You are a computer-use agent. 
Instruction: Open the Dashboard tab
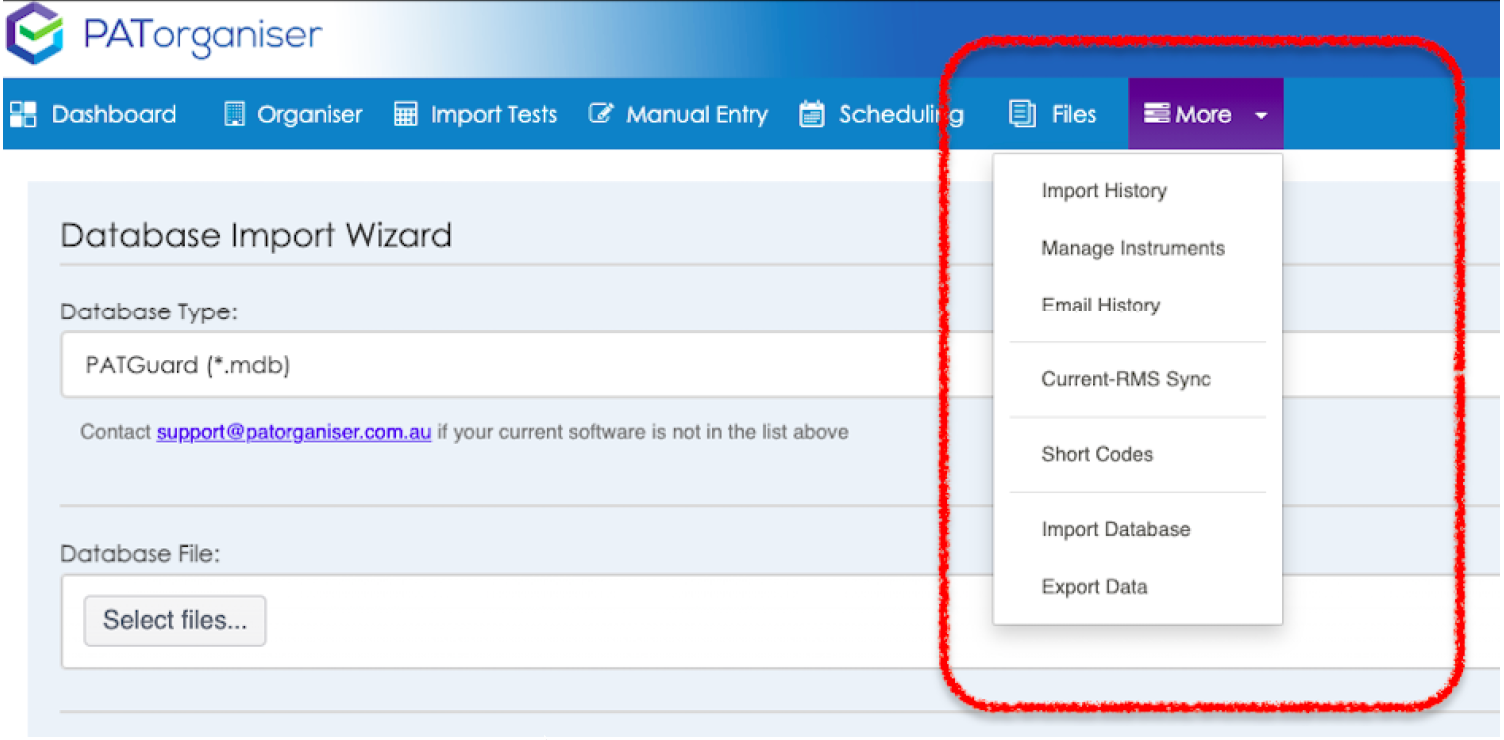click(93, 114)
